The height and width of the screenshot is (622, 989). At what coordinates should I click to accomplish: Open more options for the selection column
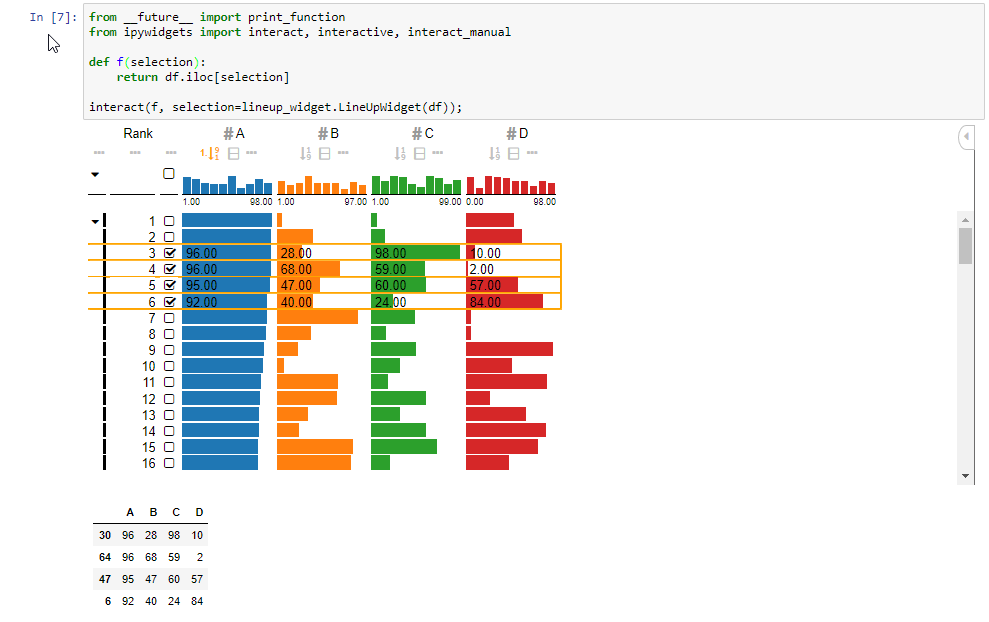point(171,153)
